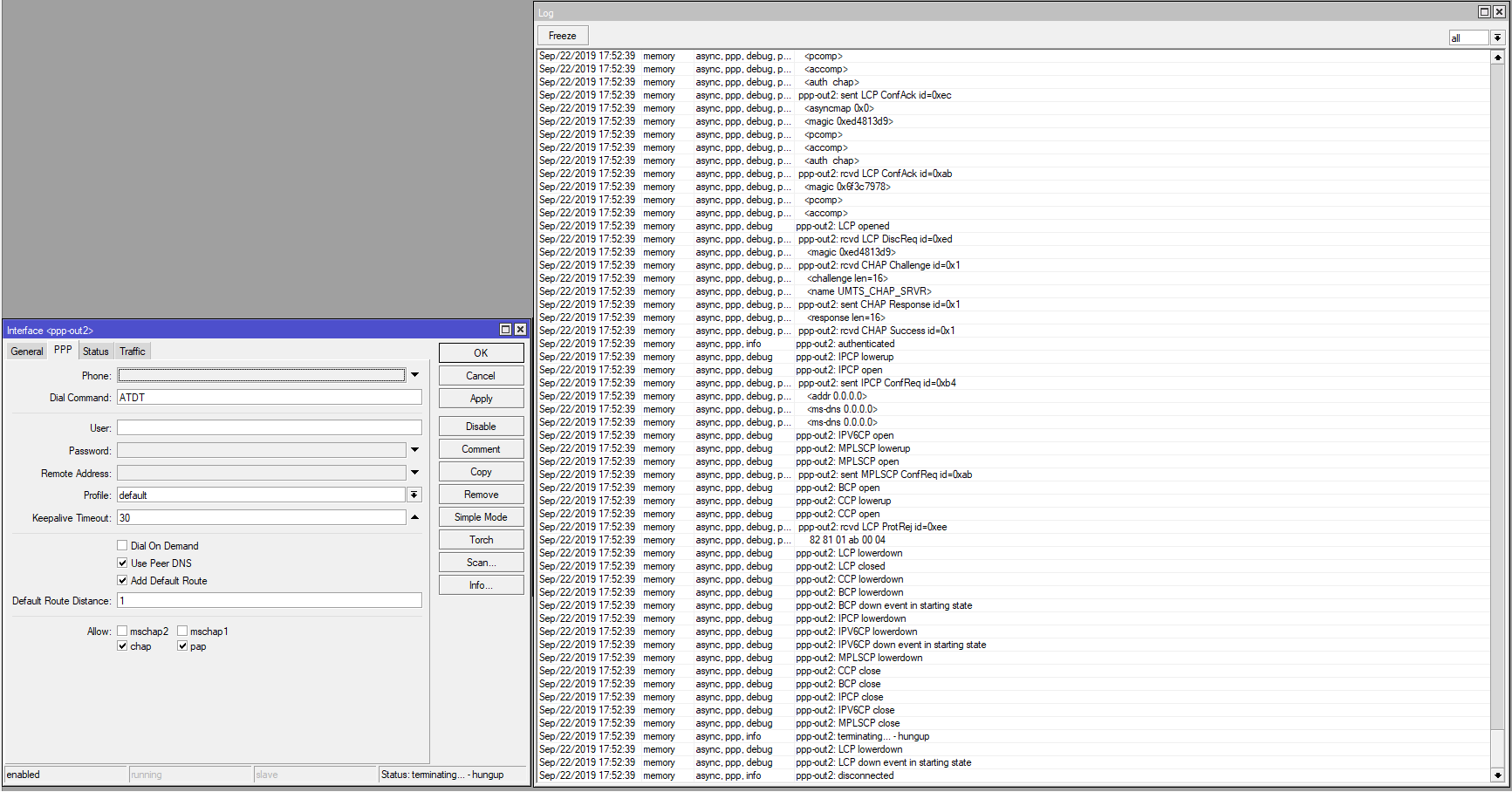
Task: Click the Default Route Distance field
Action: [270, 600]
